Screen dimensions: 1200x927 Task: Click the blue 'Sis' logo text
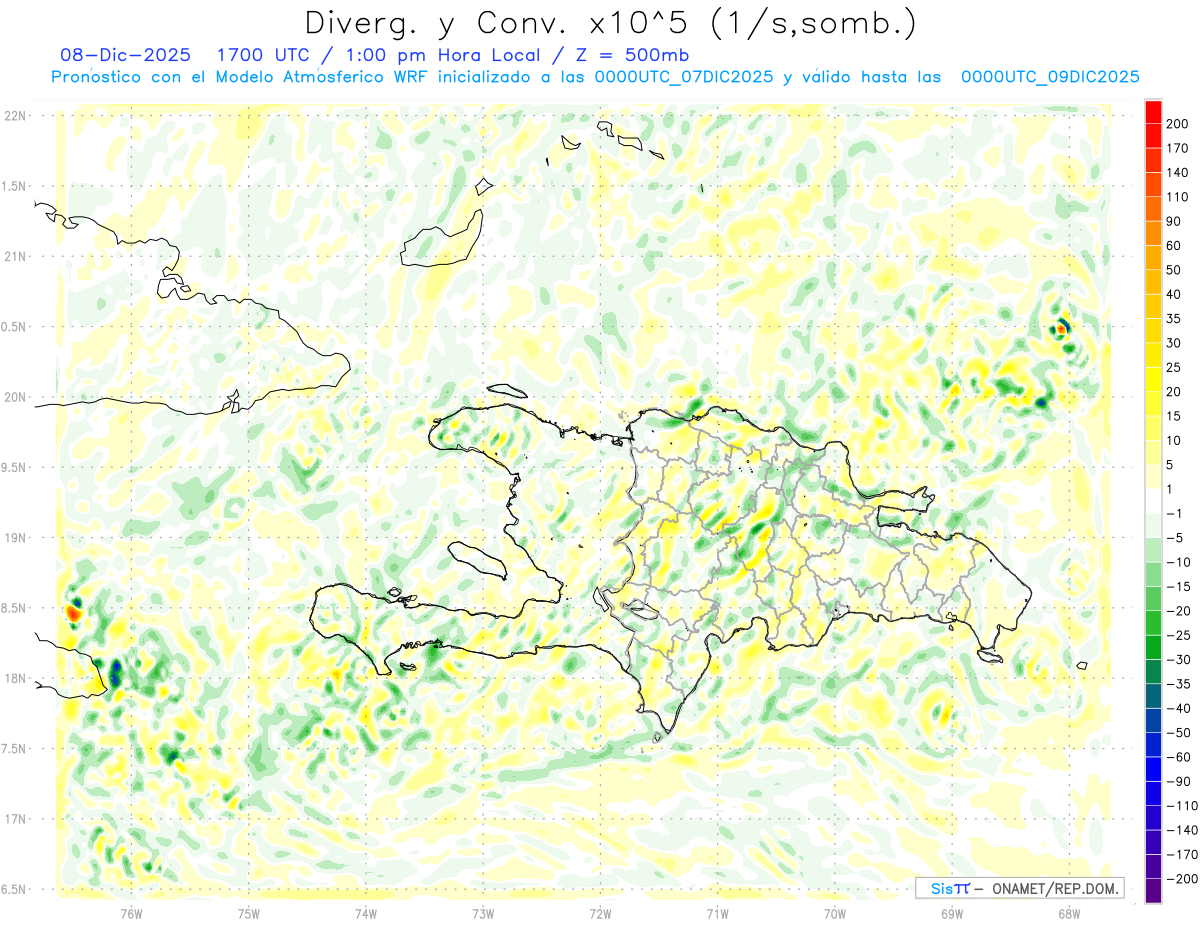(x=941, y=888)
